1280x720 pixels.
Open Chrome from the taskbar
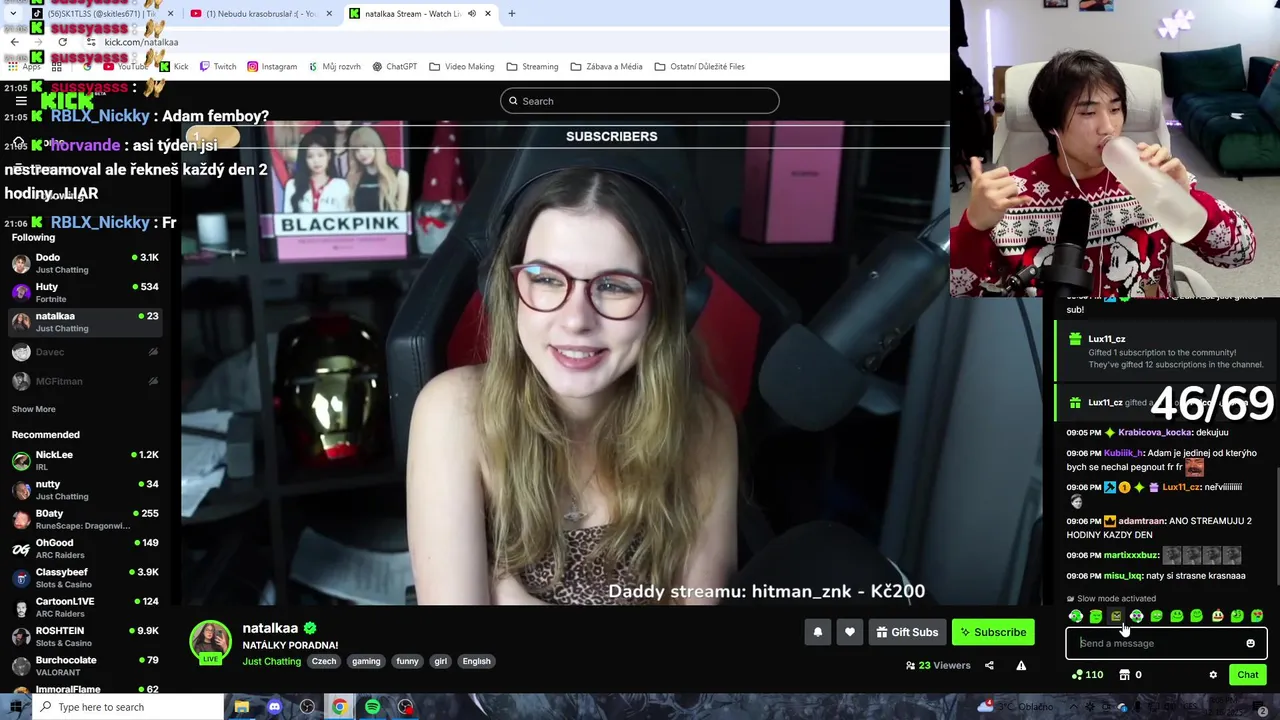[x=340, y=707]
